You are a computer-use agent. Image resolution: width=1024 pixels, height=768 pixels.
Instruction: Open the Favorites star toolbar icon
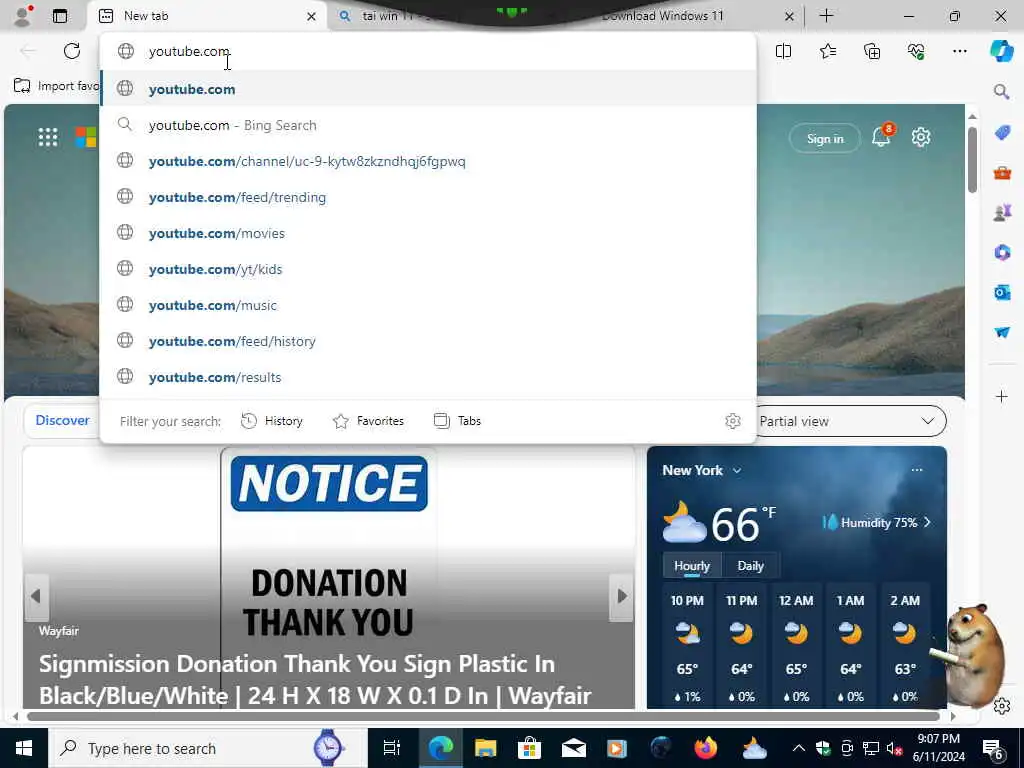[x=827, y=51]
